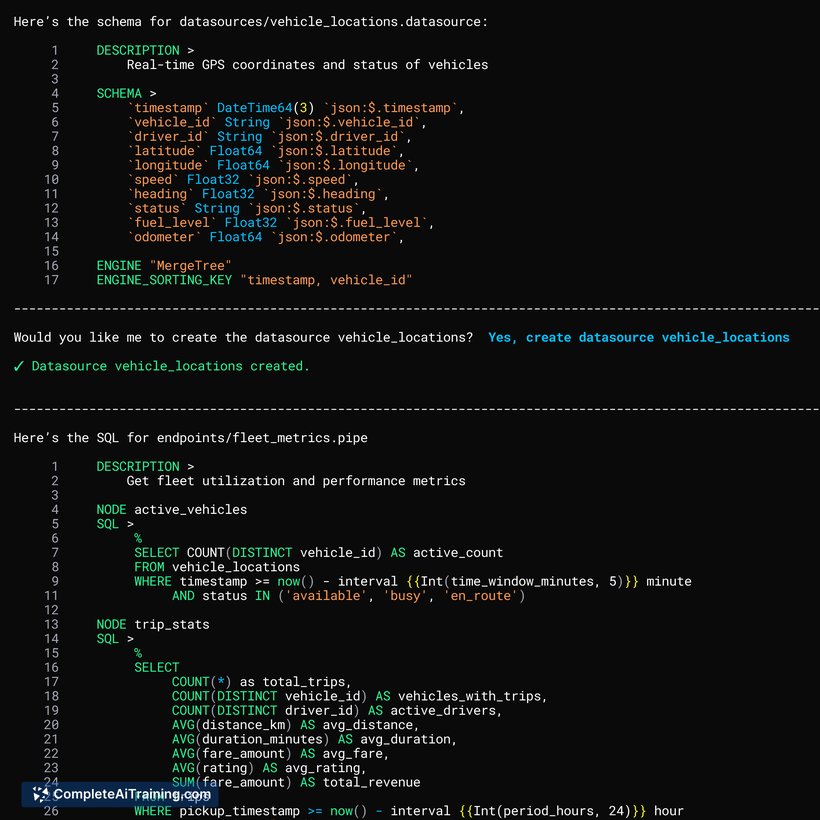Select the `odometer` Float64 schema line
The height and width of the screenshot is (820, 820).
266,237
